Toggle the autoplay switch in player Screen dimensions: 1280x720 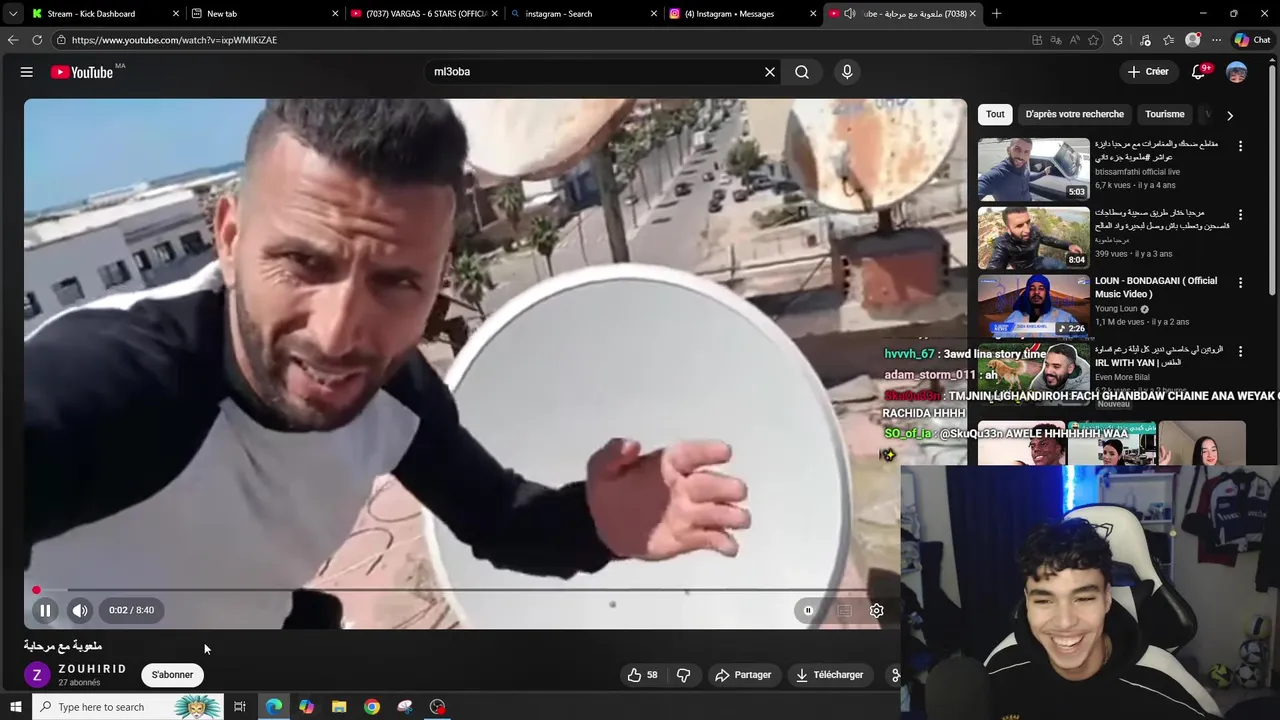(x=808, y=610)
